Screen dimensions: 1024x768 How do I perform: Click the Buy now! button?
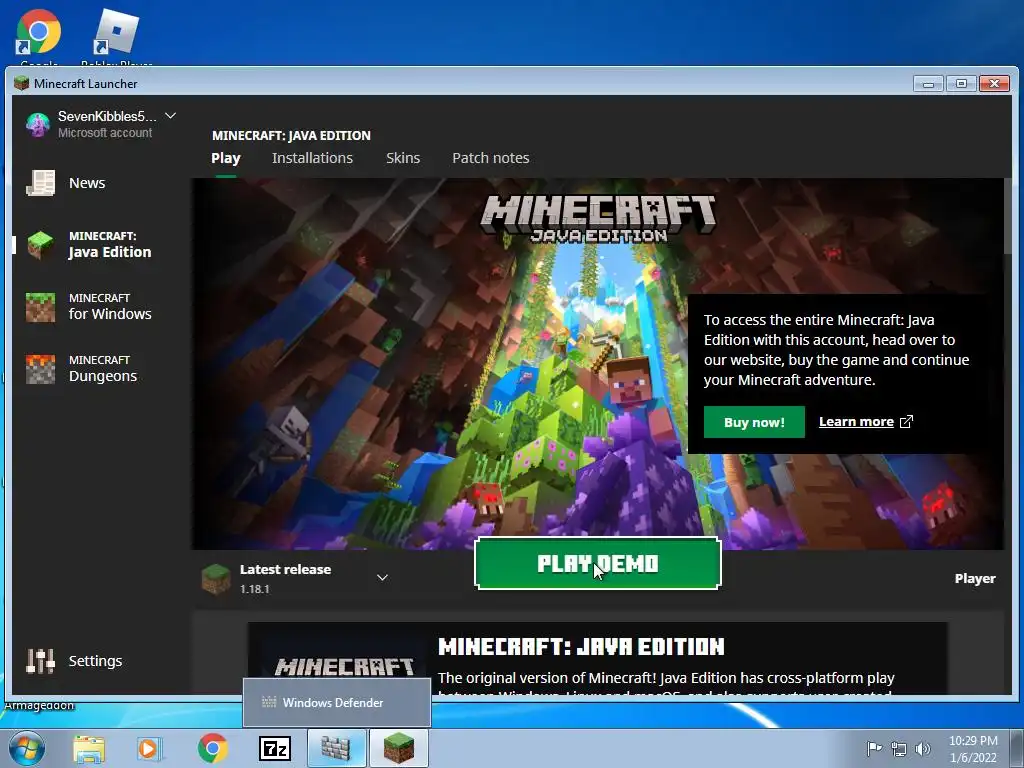(x=754, y=423)
